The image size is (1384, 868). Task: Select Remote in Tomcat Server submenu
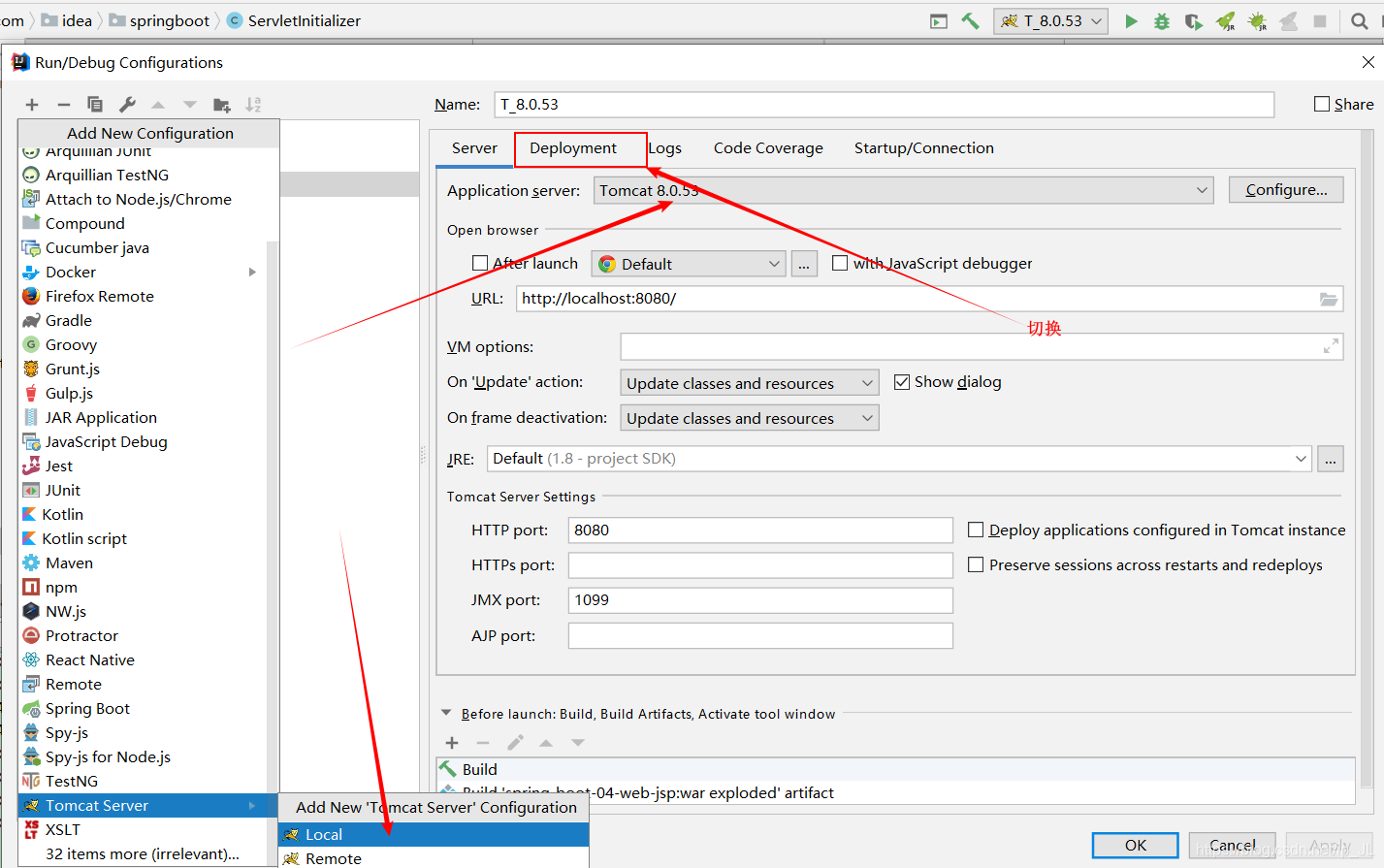(x=434, y=858)
